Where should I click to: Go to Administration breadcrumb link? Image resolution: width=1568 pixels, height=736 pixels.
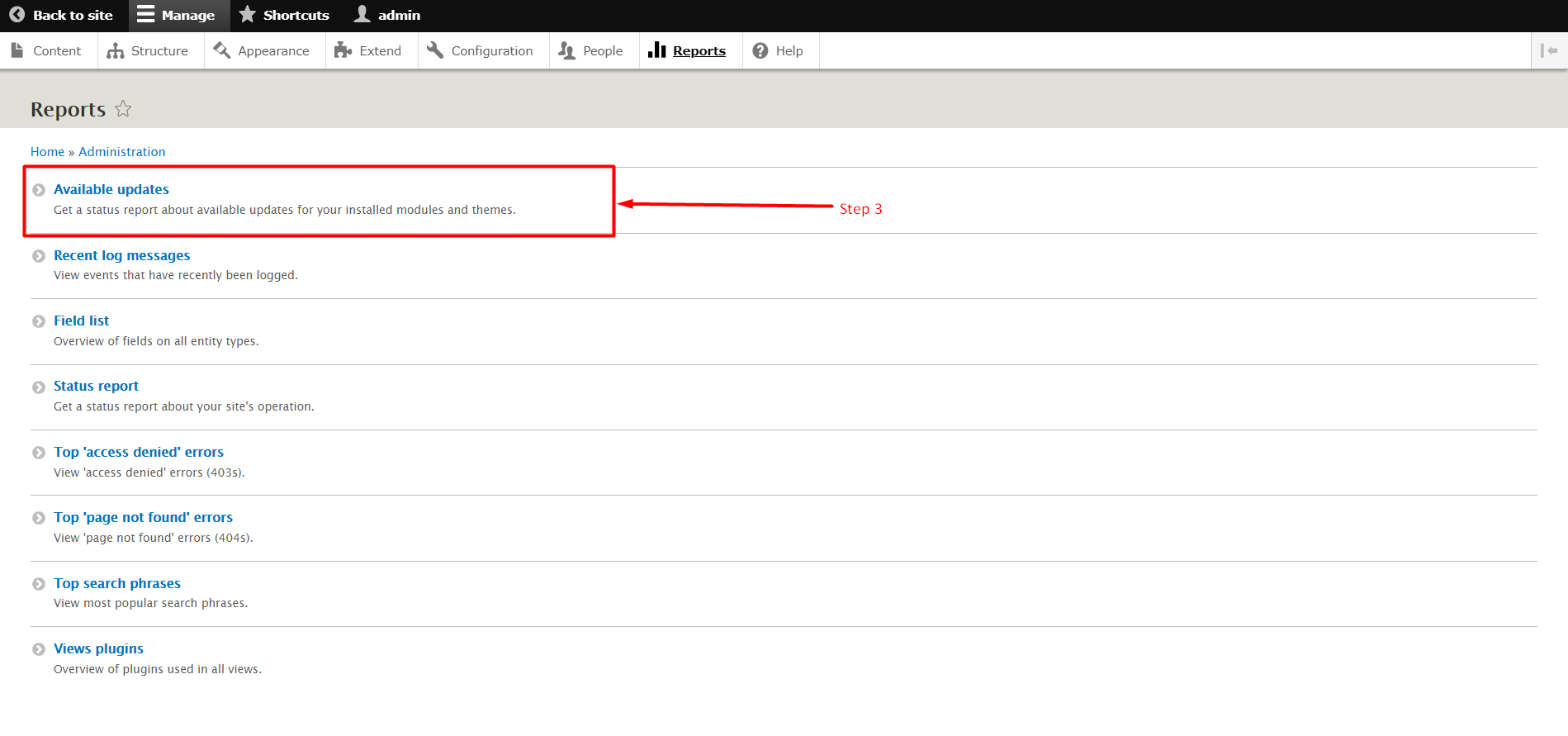coord(122,152)
